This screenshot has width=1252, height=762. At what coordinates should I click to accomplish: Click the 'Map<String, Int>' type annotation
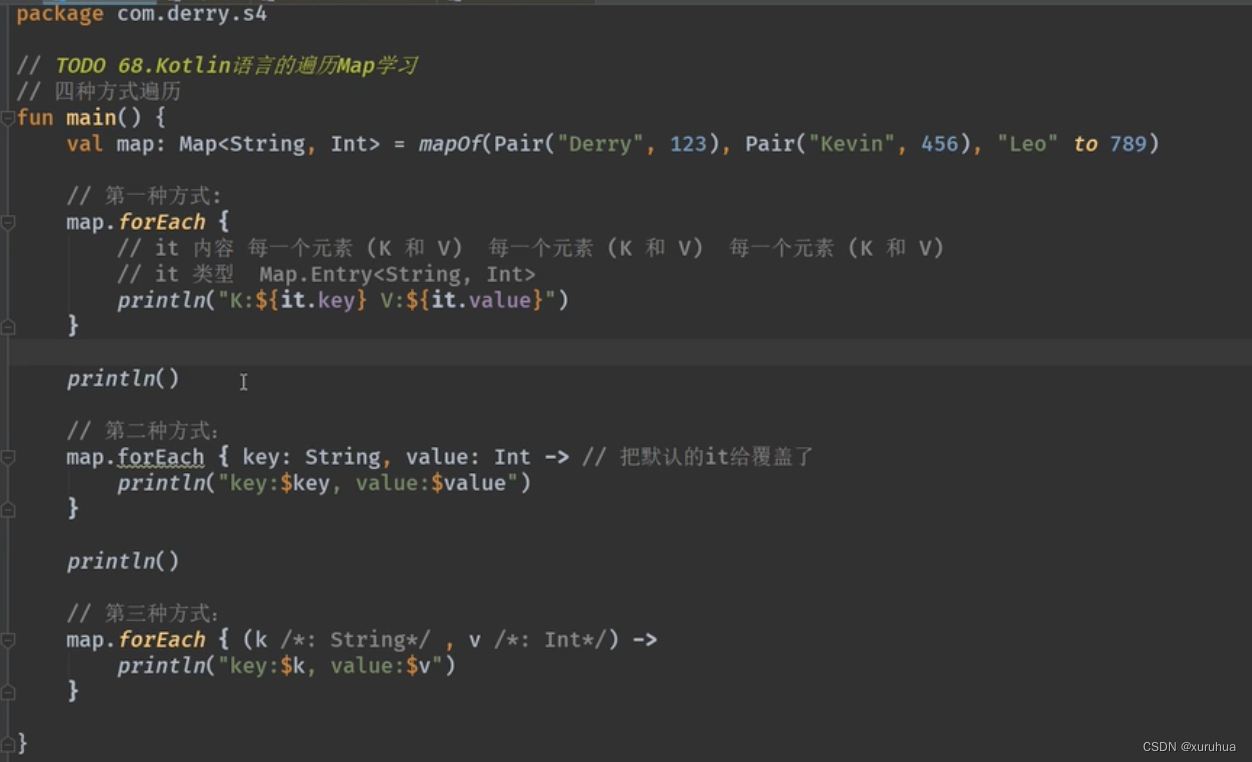pyautogui.click(x=279, y=144)
